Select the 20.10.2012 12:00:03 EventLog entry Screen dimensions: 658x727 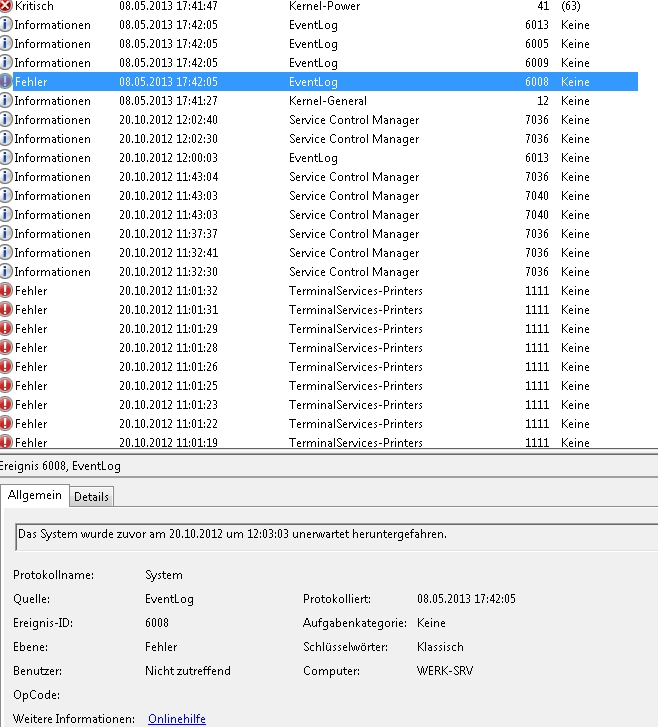click(319, 158)
